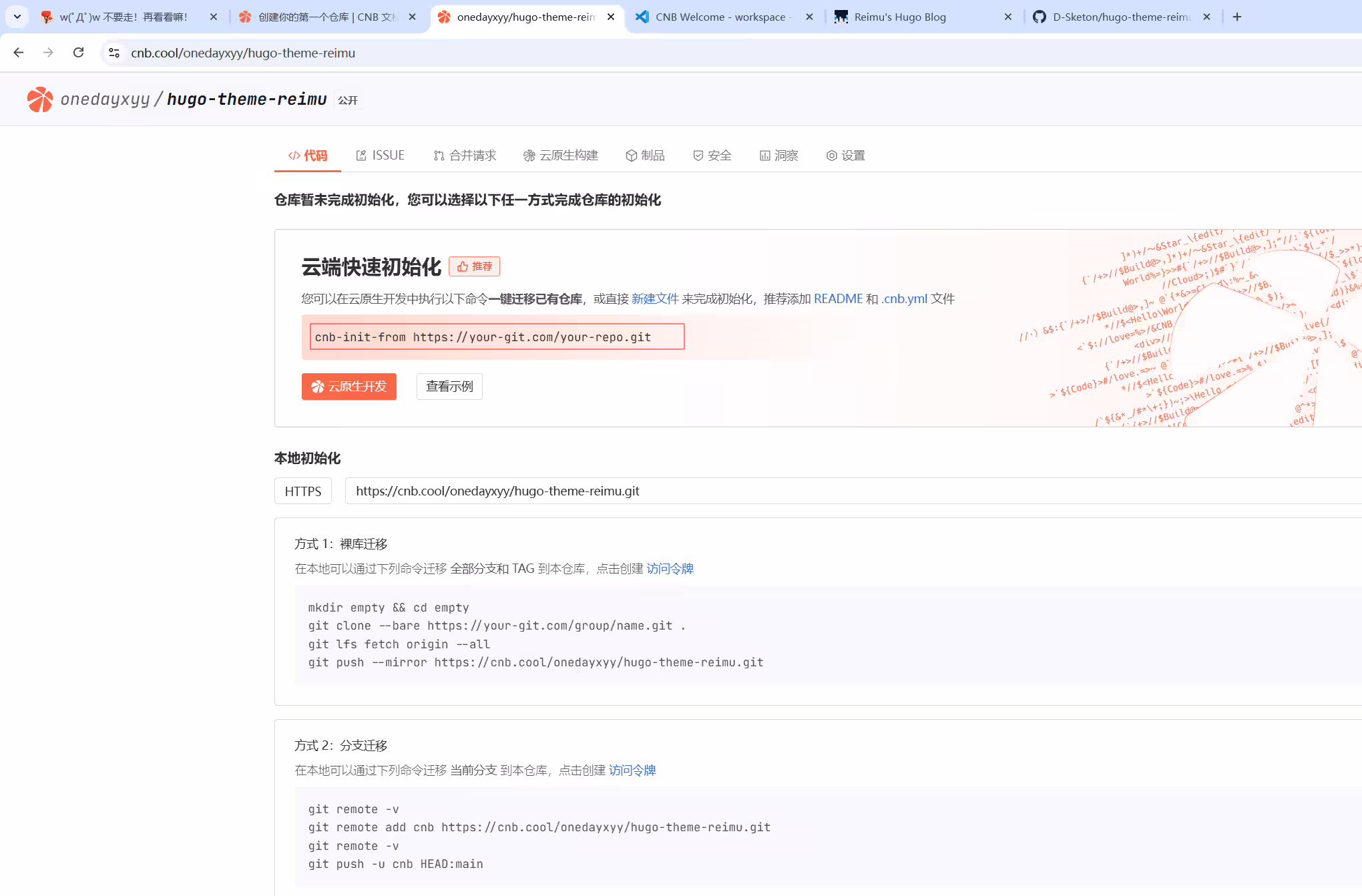Click the hugo-theme-reimu repository name

click(x=247, y=99)
